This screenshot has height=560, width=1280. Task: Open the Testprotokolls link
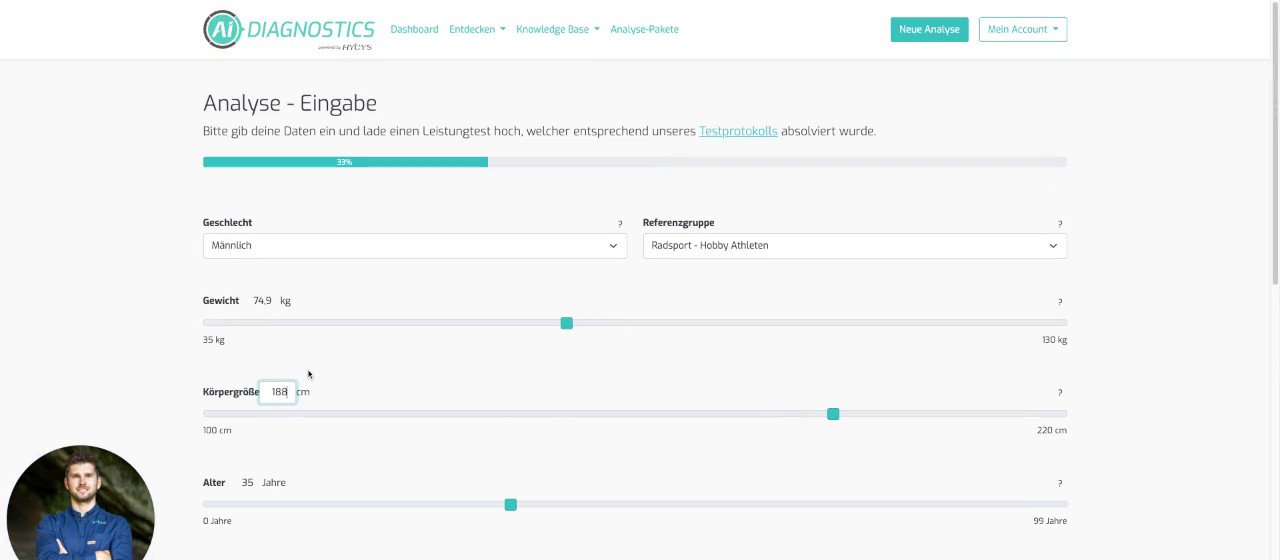[738, 131]
